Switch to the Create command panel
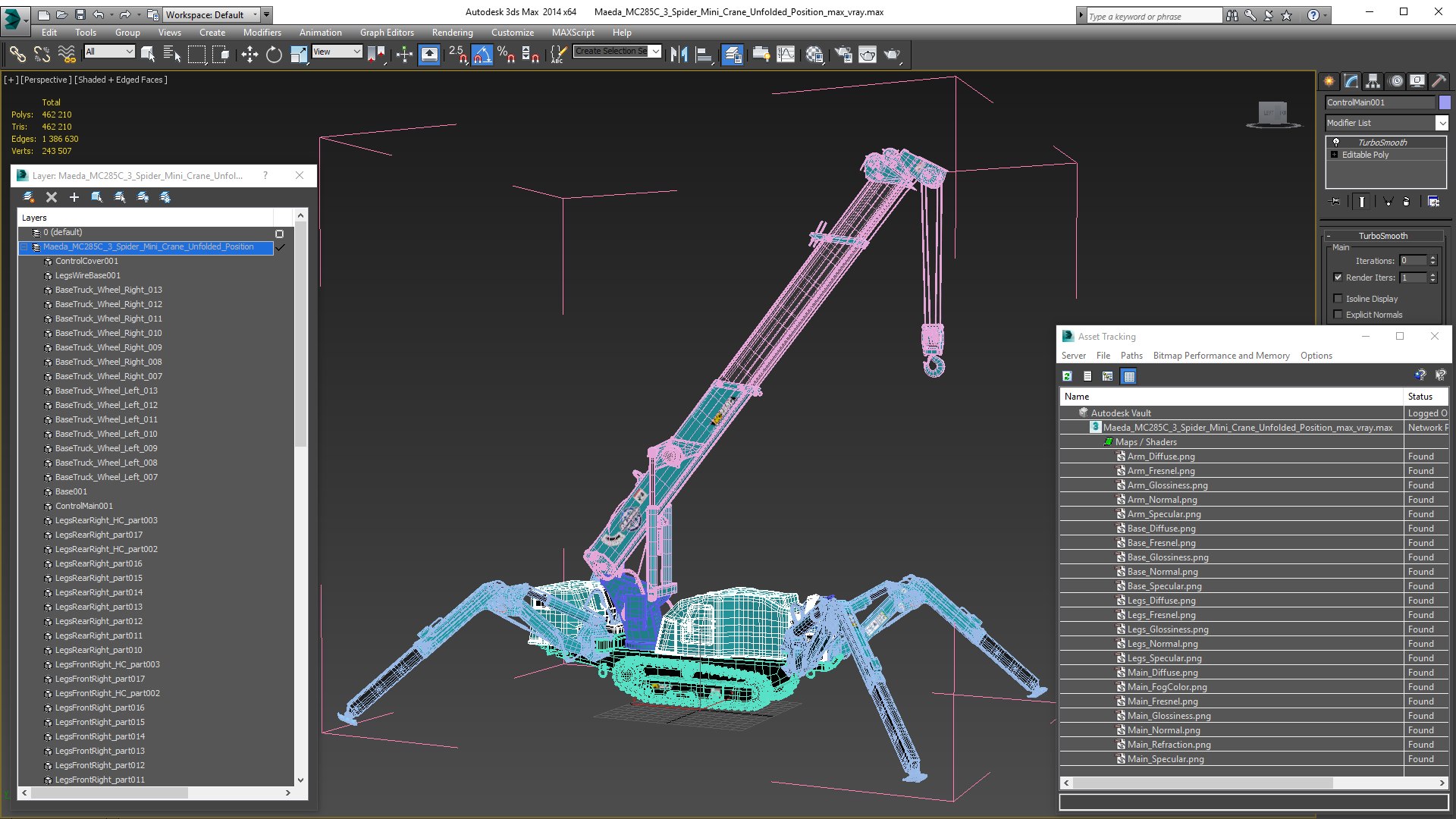The height and width of the screenshot is (819, 1456). click(1329, 81)
